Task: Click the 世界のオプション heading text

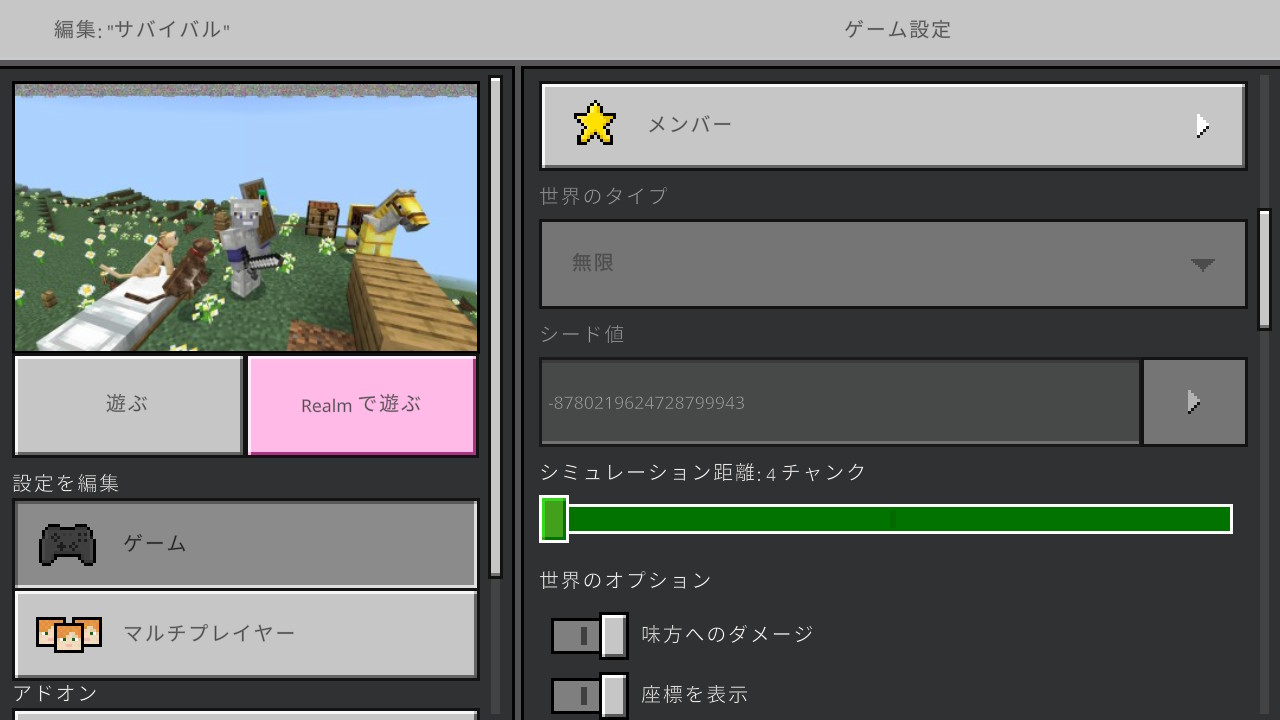Action: (626, 580)
